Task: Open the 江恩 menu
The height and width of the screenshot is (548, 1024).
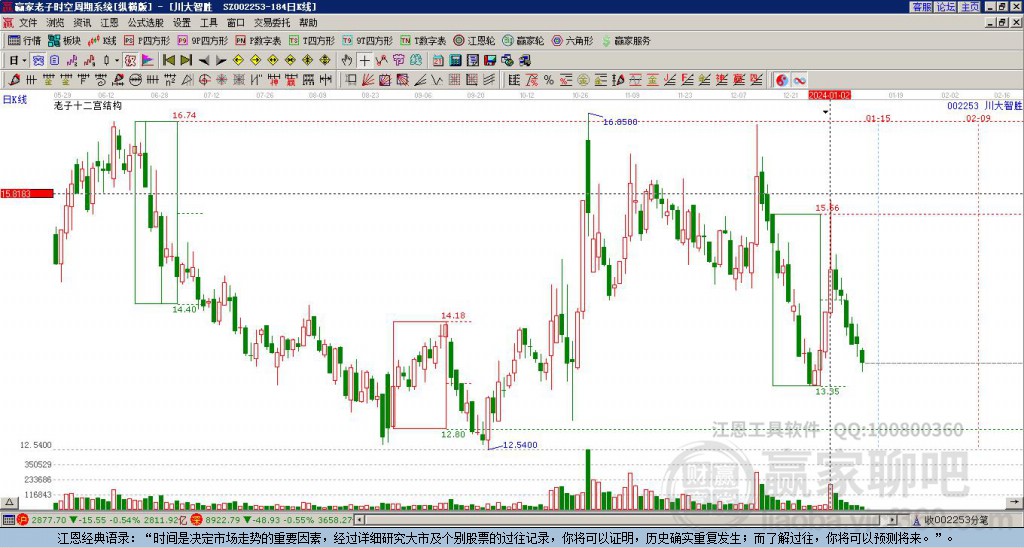Action: (x=110, y=23)
